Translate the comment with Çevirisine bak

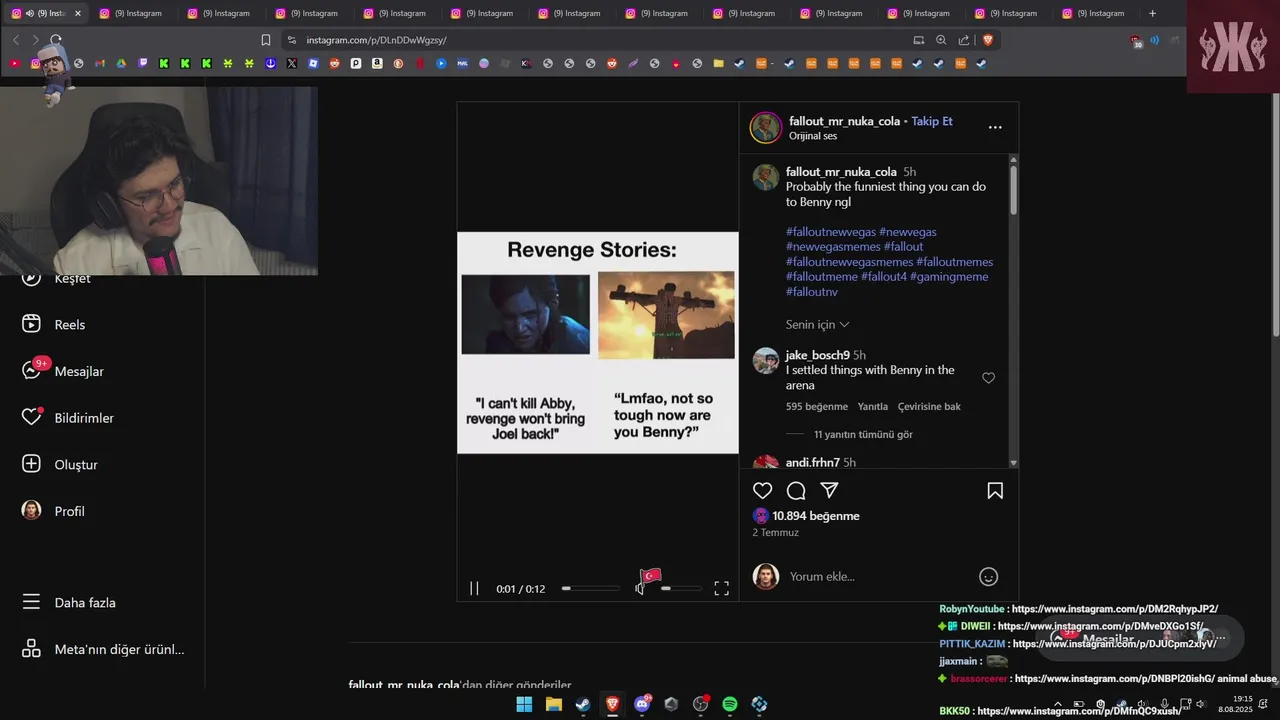click(x=929, y=407)
